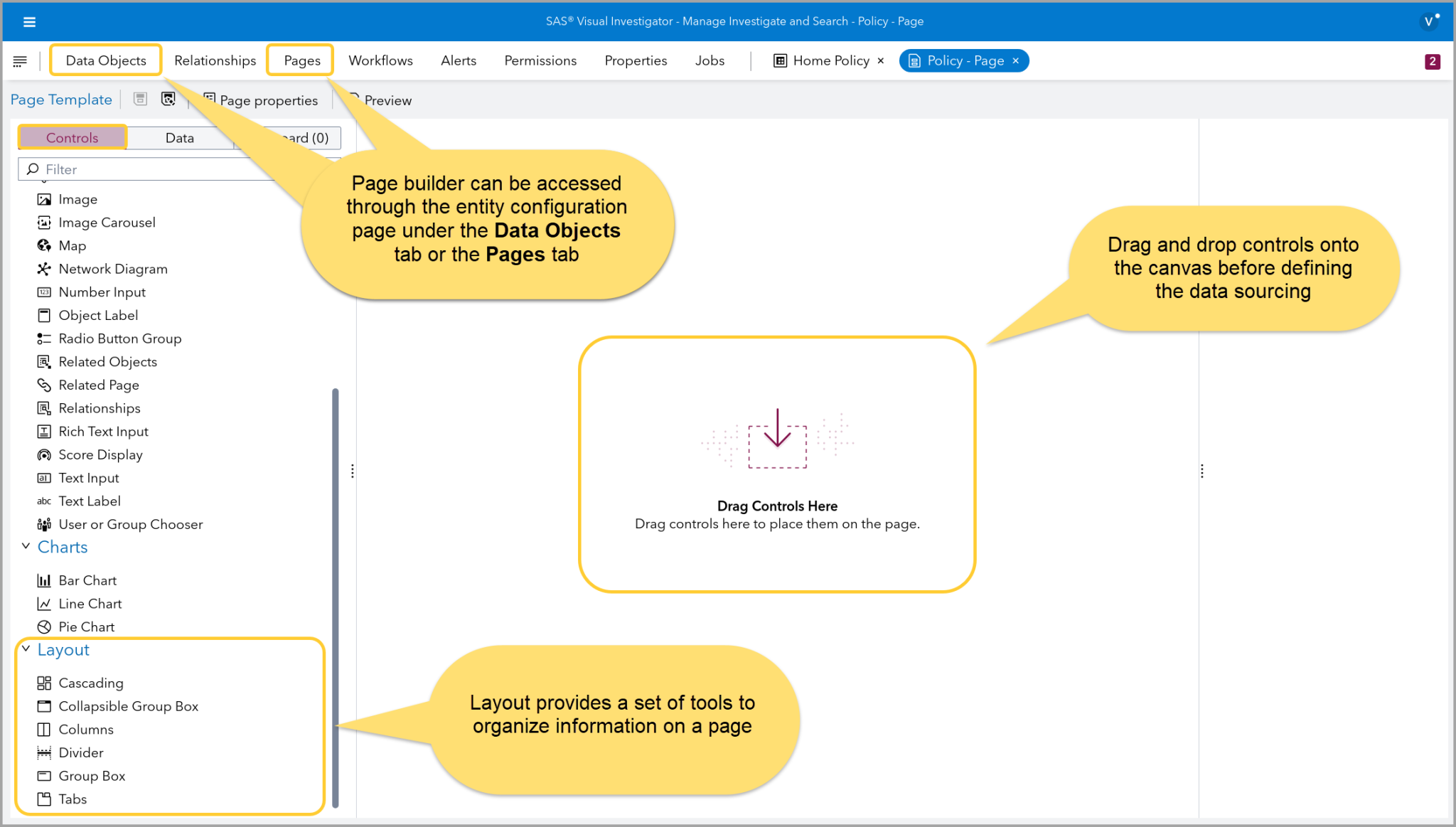This screenshot has width=1456, height=827.
Task: Select the Cascading layout control
Action: pyautogui.click(x=90, y=683)
